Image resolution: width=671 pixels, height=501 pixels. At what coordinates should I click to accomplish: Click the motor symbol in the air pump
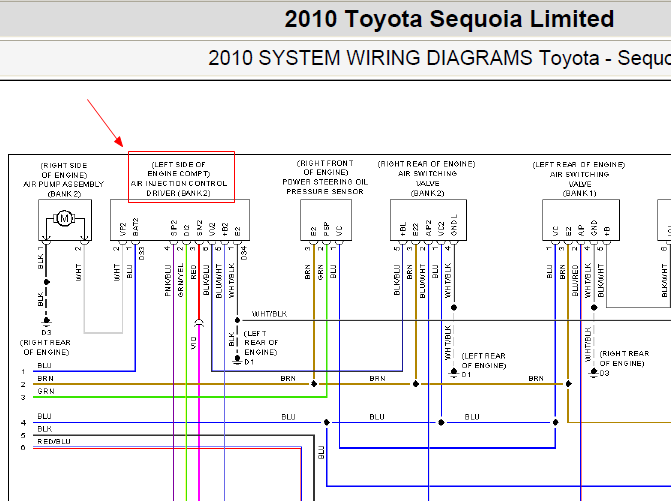click(x=64, y=219)
